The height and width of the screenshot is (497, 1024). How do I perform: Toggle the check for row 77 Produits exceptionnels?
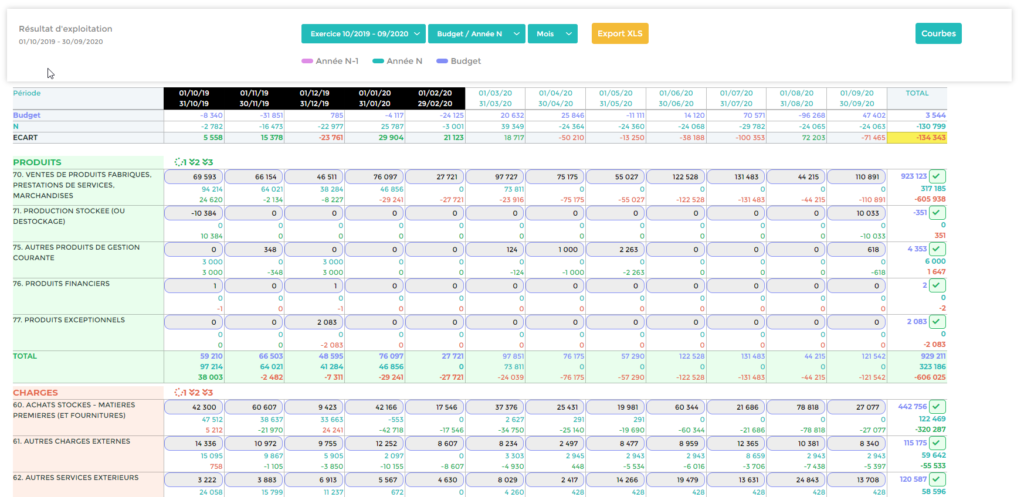coord(938,323)
